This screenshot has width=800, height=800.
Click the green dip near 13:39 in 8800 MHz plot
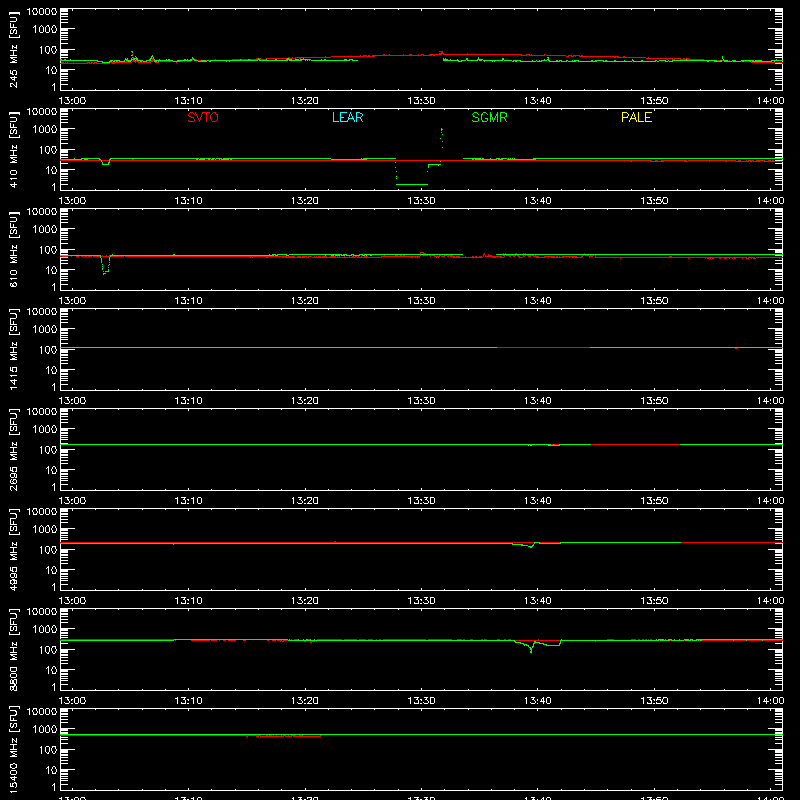point(532,648)
